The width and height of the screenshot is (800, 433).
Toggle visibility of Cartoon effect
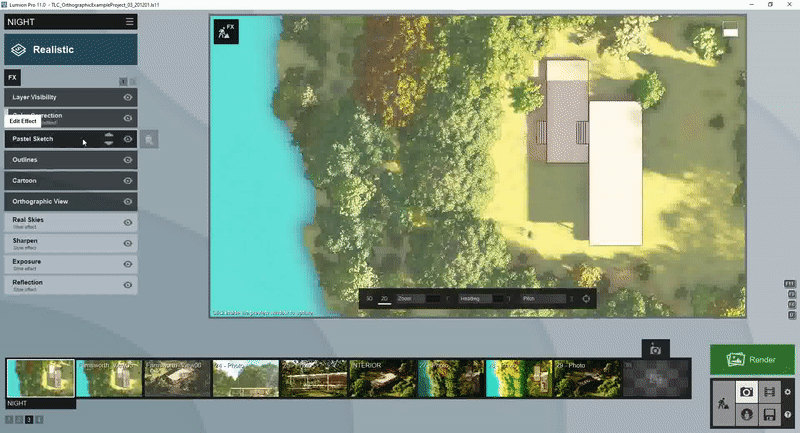point(128,181)
